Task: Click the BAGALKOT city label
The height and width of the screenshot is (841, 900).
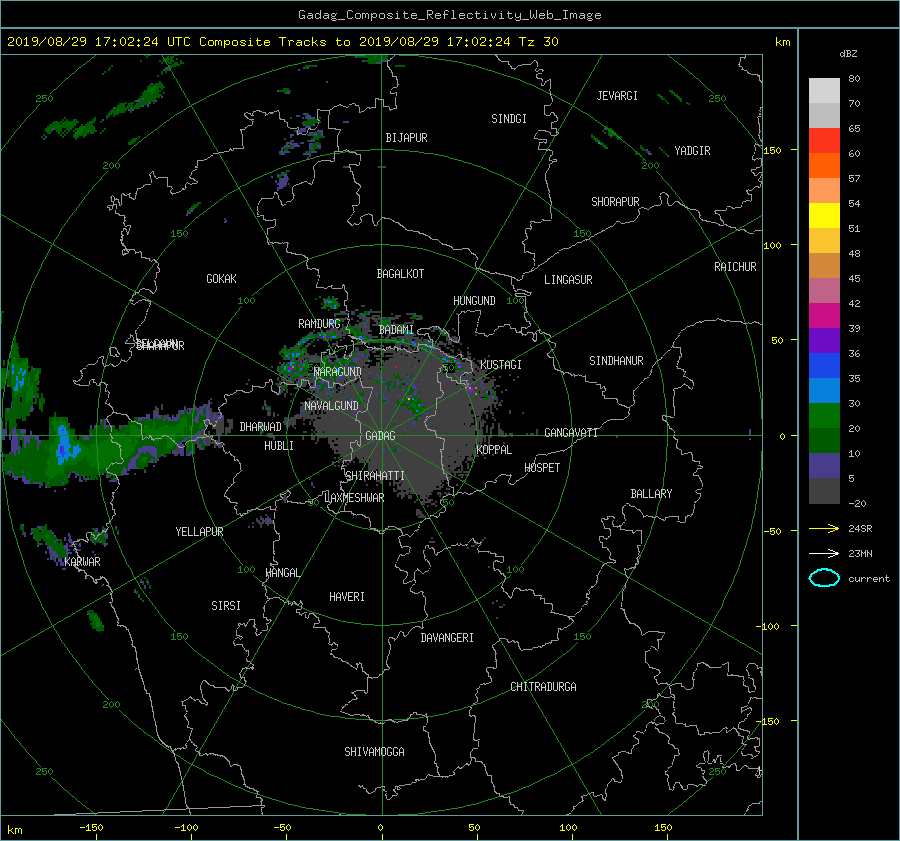Action: point(400,274)
